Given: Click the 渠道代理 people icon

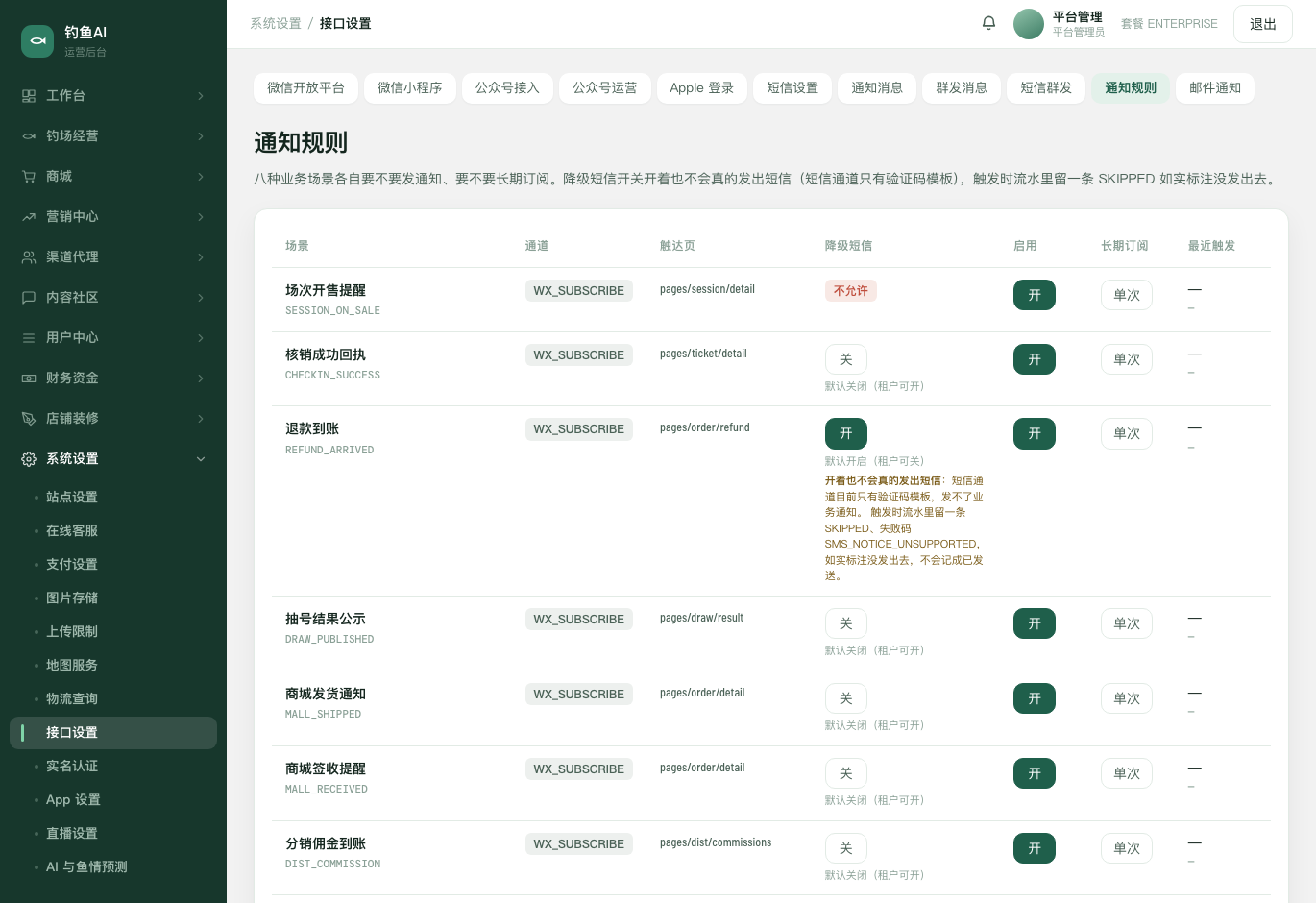Looking at the screenshot, I should [29, 257].
